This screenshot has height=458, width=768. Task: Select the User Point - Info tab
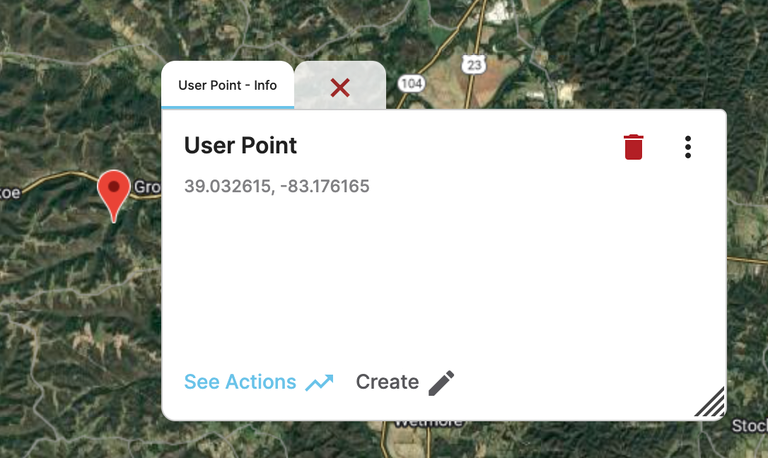[x=227, y=85]
